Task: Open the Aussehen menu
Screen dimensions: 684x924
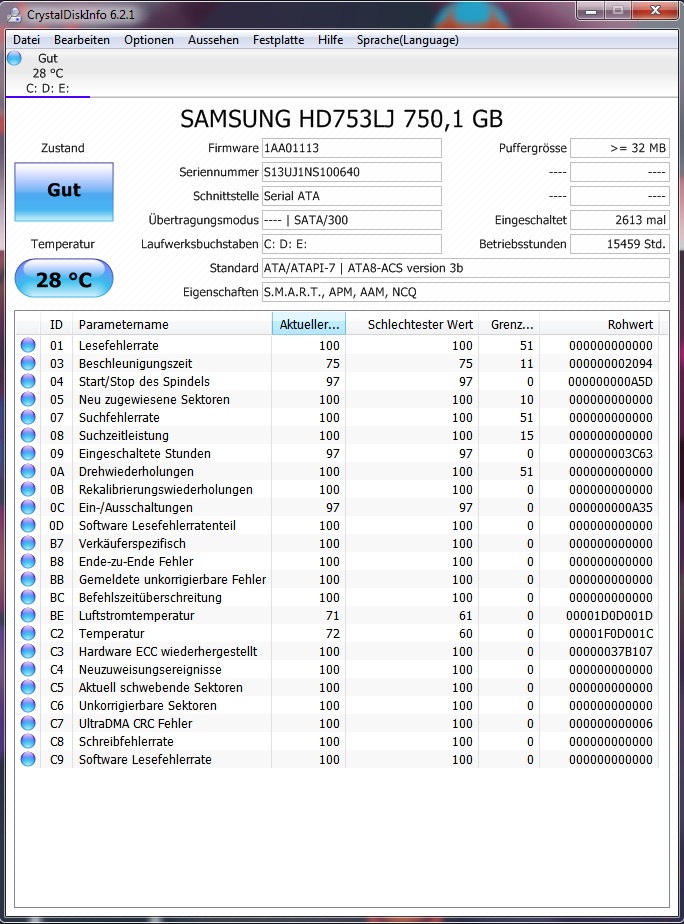Action: [213, 39]
